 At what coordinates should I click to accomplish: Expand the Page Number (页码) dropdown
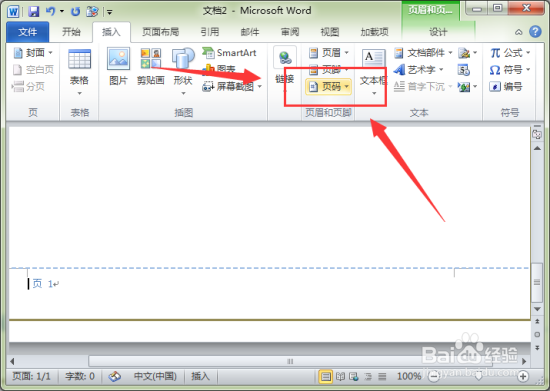pyautogui.click(x=346, y=86)
